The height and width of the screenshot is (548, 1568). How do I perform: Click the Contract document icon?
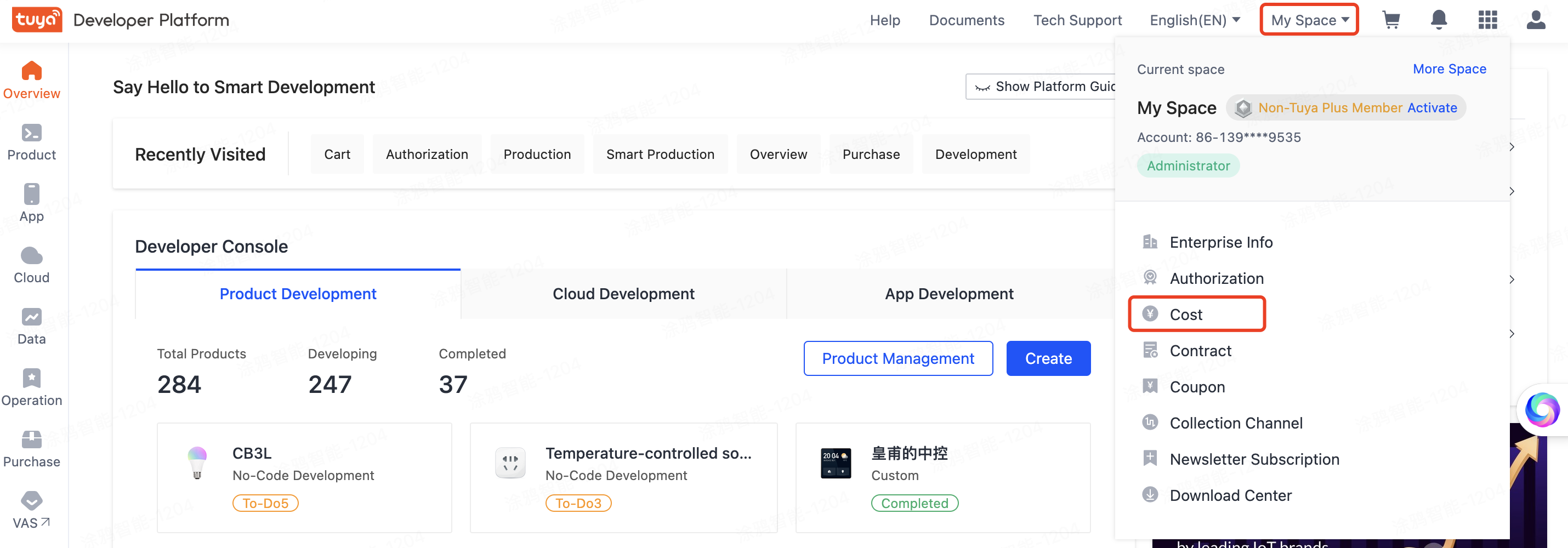coord(1150,350)
